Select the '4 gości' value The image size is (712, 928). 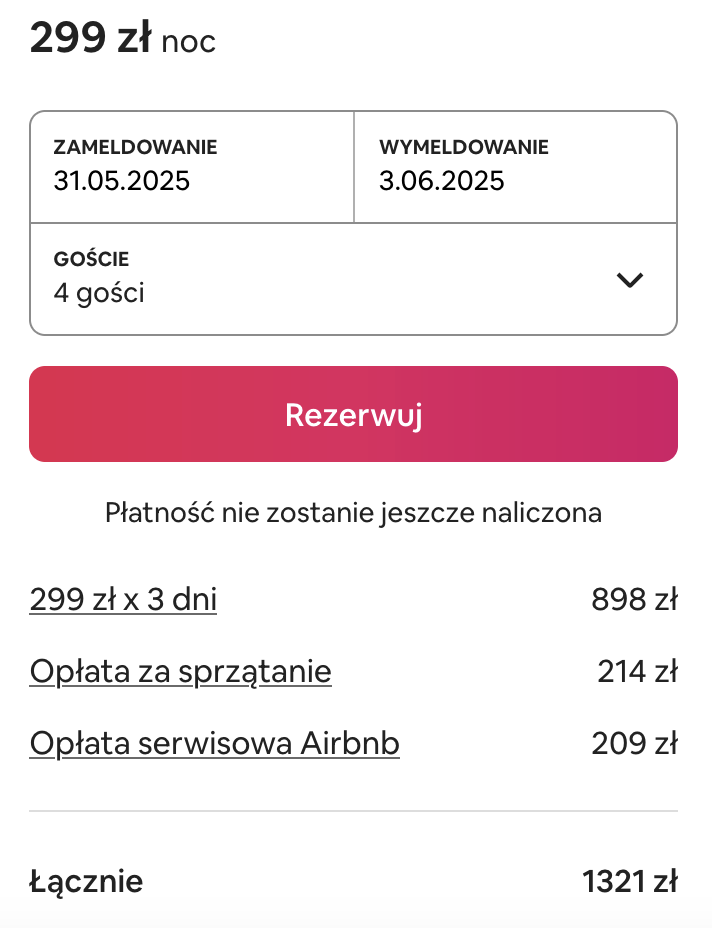pos(99,292)
